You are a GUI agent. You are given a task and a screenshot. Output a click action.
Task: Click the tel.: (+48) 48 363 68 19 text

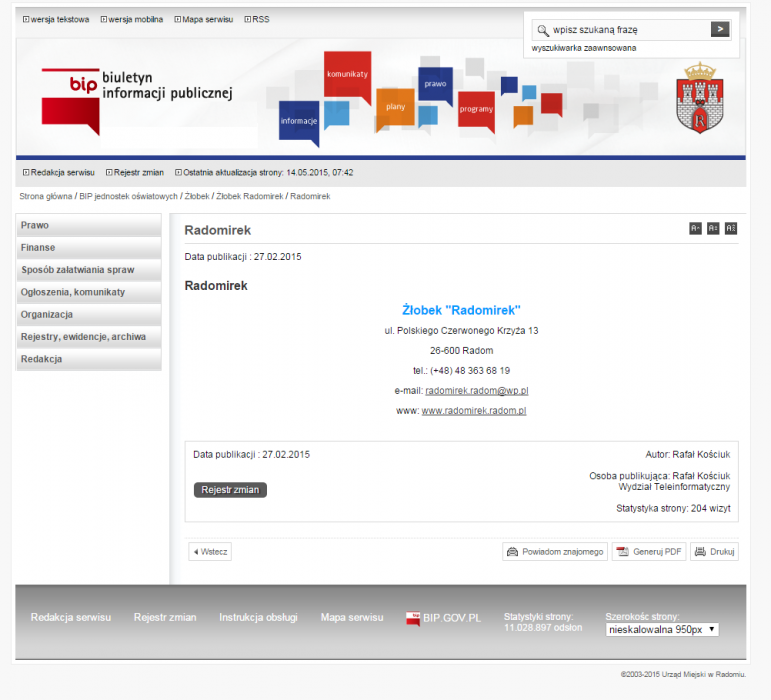(461, 371)
